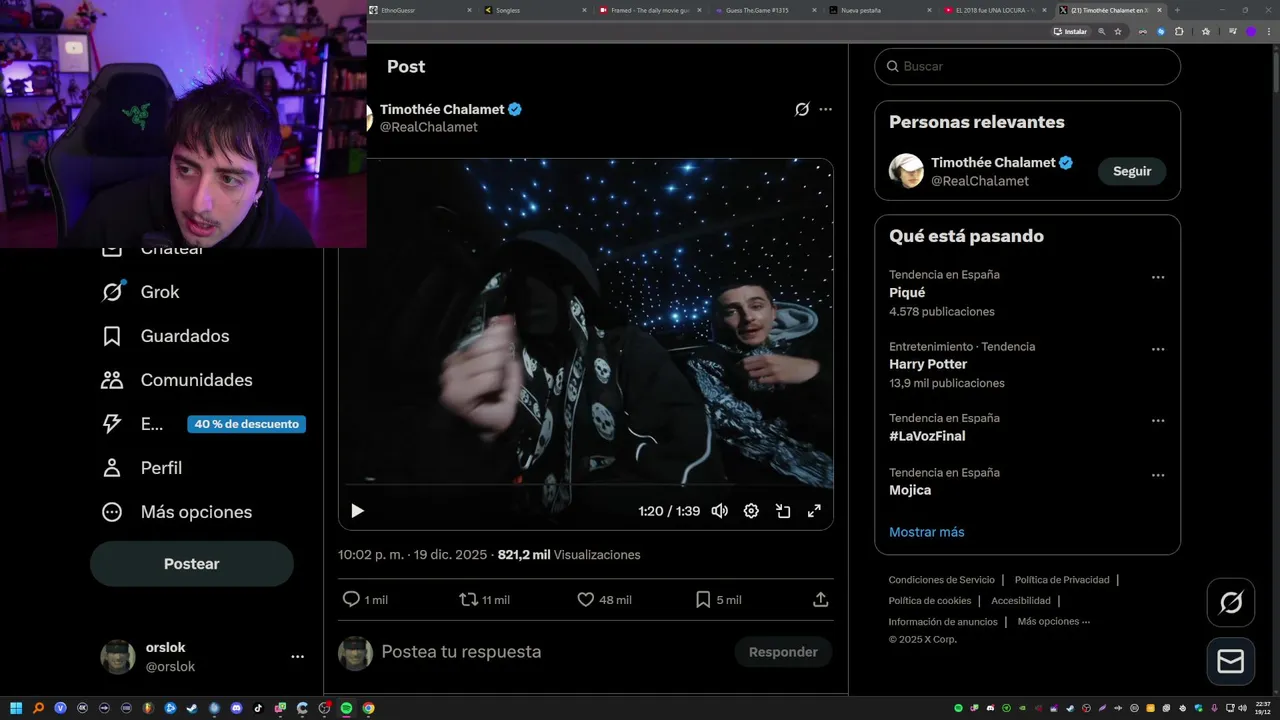
Task: Click Mostrar más link
Action: click(x=927, y=532)
